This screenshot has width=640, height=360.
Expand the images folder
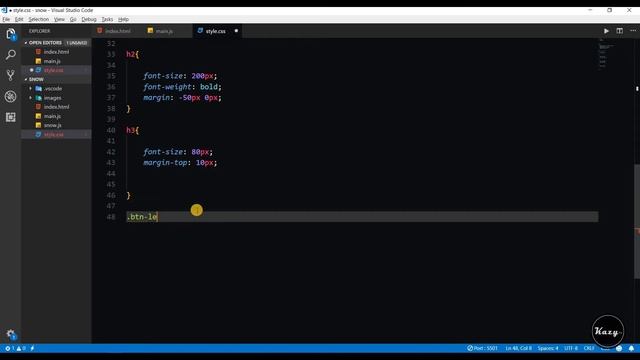pyautogui.click(x=52, y=98)
